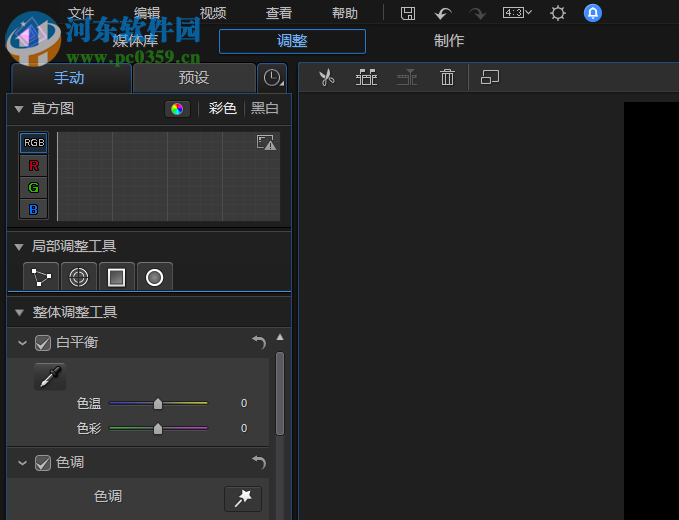
Task: Click the auto tone magic wand button
Action: (x=243, y=498)
